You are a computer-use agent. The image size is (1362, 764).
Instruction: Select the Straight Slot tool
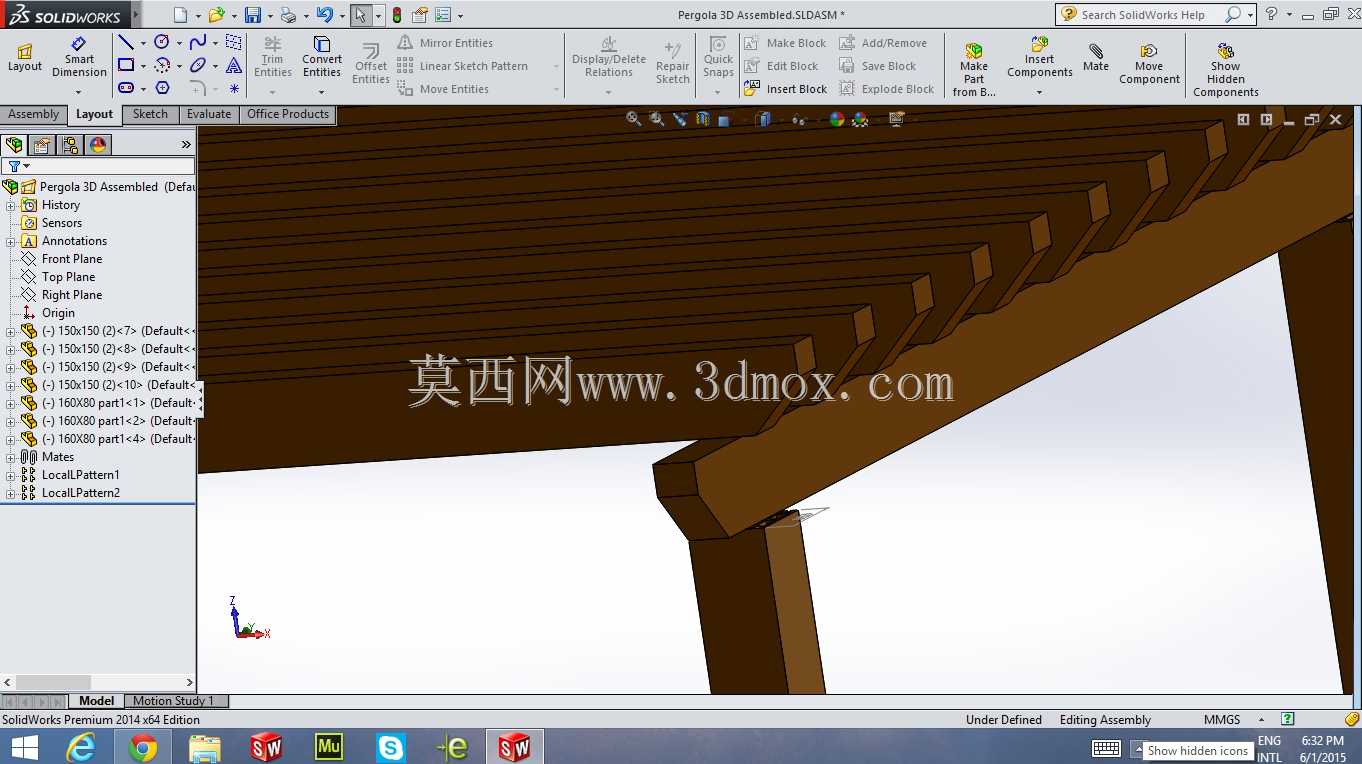126,88
